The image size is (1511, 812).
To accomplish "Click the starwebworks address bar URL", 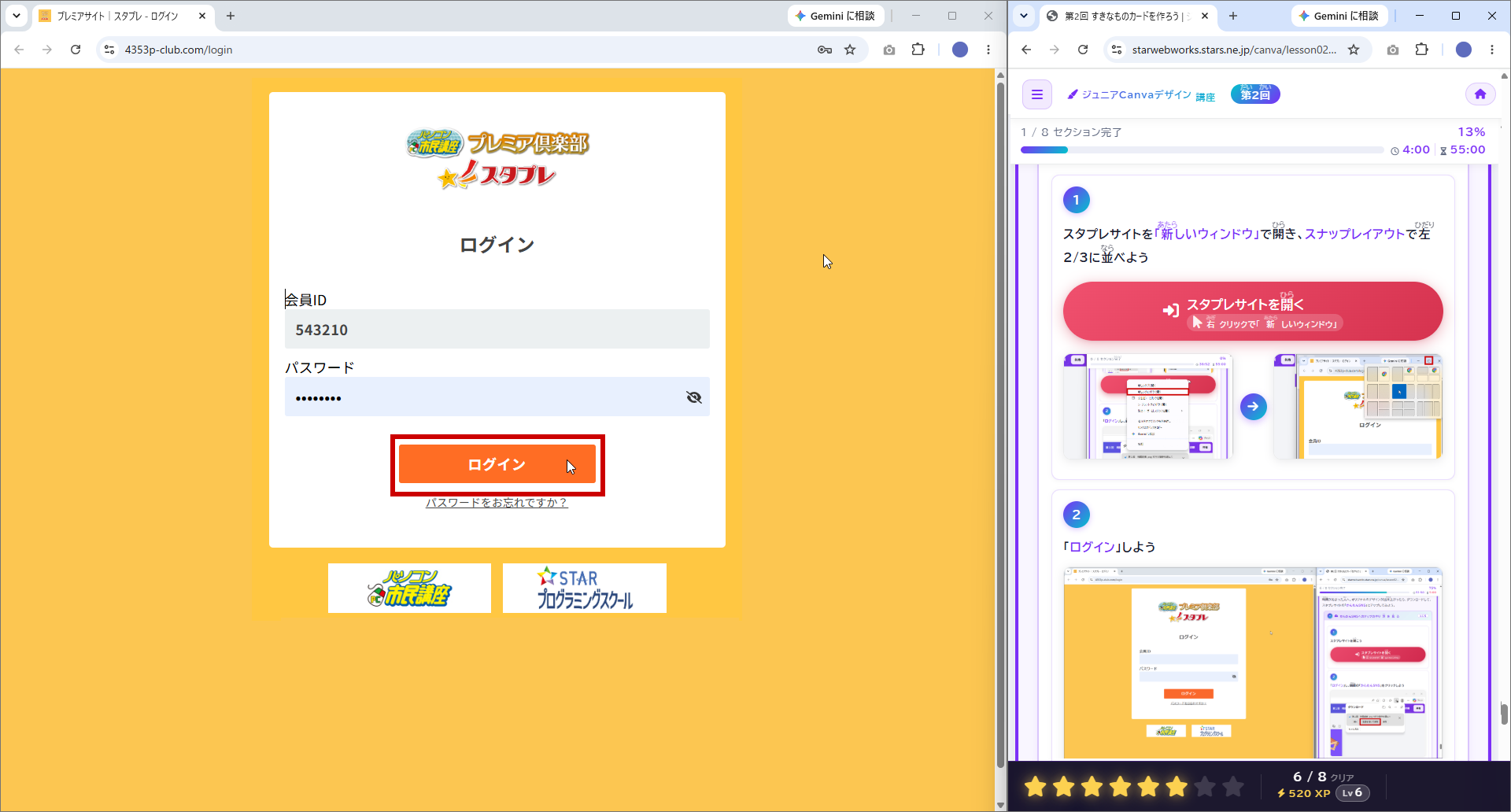I will (1234, 50).
